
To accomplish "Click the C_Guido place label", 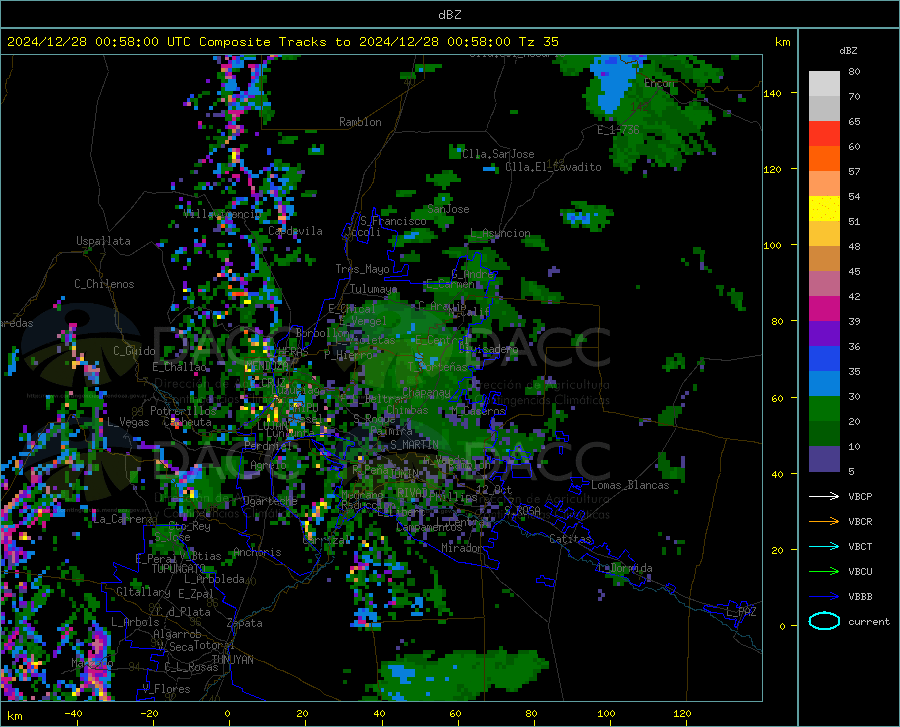I will pos(134,351).
